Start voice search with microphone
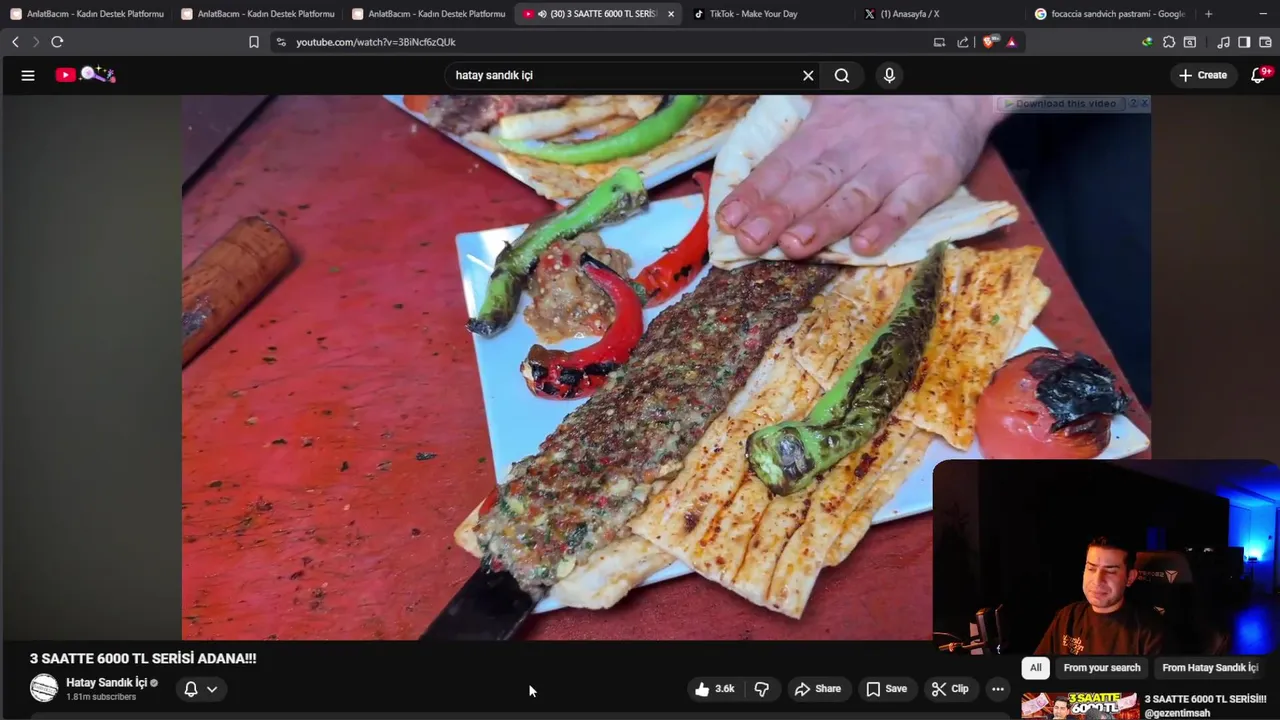This screenshot has height=720, width=1280. (x=889, y=75)
